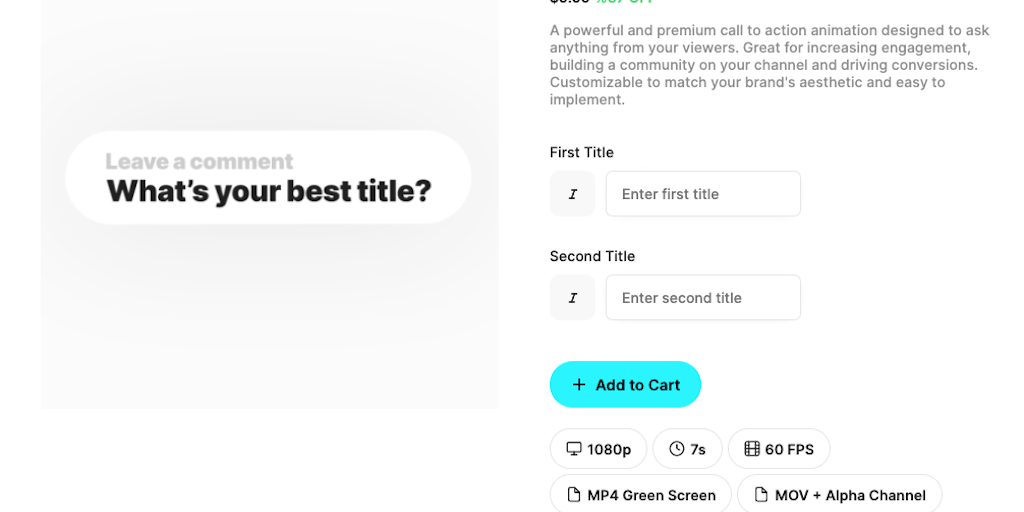The height and width of the screenshot is (512, 1024).
Task: Click the film icon in the 60 FPS badge
Action: click(x=752, y=449)
